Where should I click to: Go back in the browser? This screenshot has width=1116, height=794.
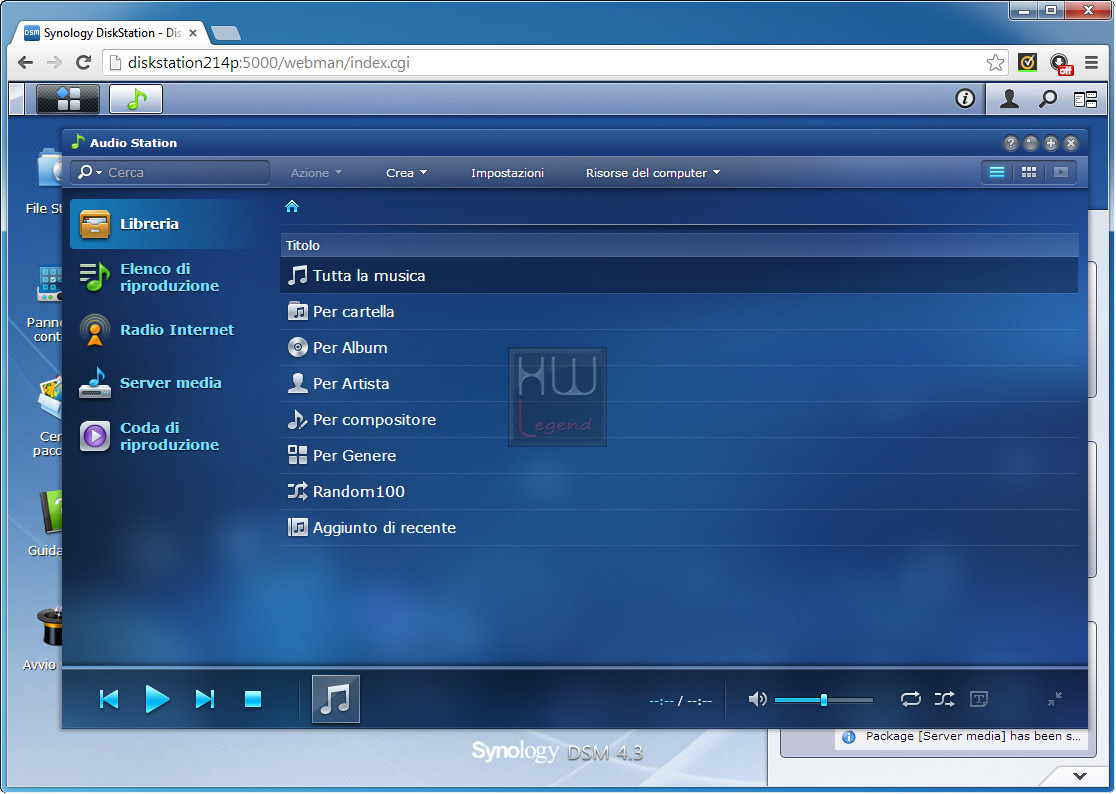pyautogui.click(x=26, y=63)
